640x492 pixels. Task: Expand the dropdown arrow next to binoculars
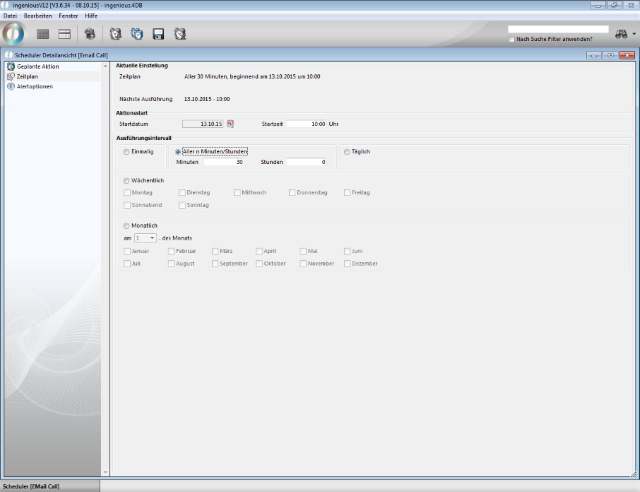pos(634,34)
